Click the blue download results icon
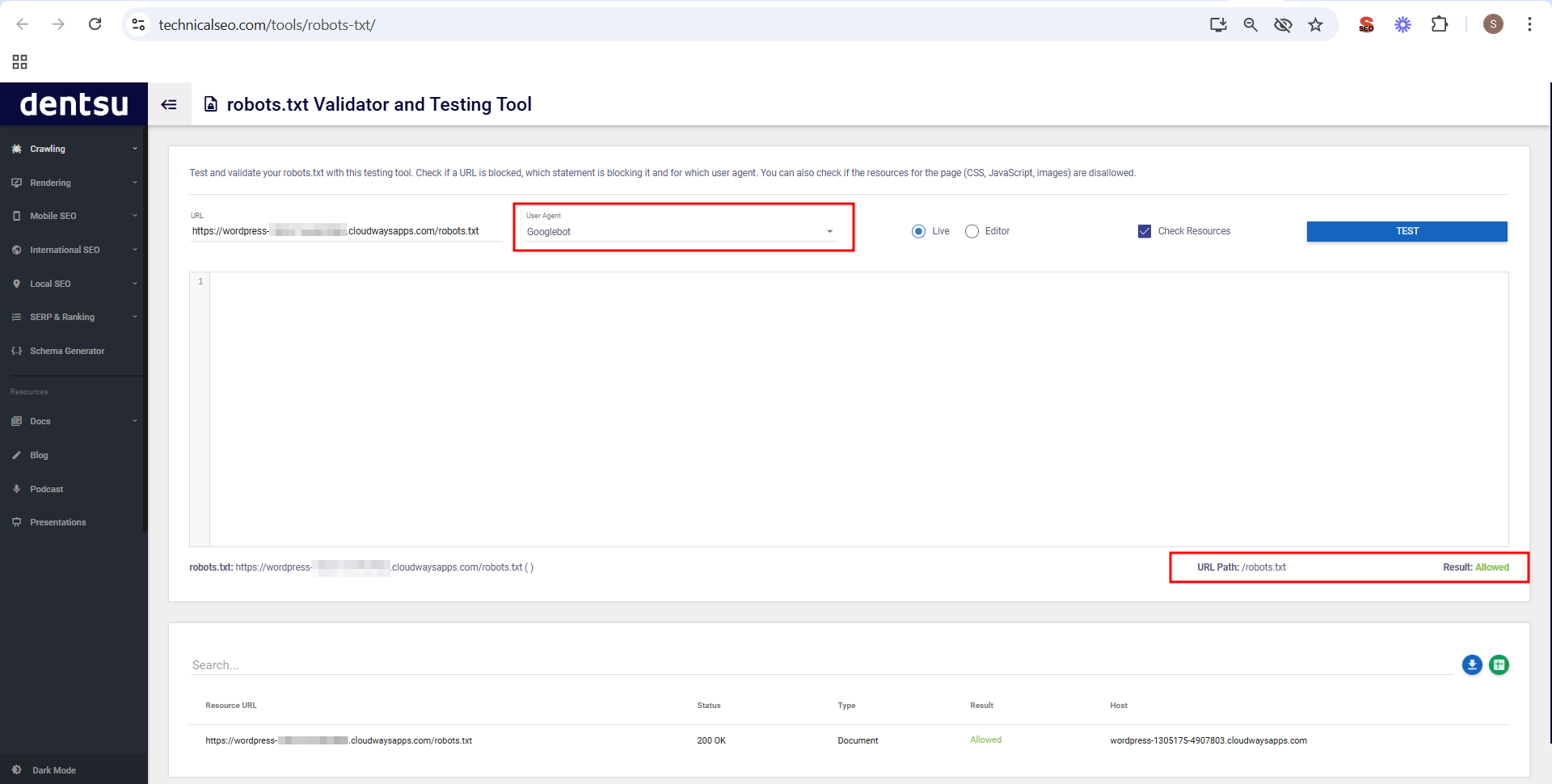The width and height of the screenshot is (1552, 784). 1472,664
